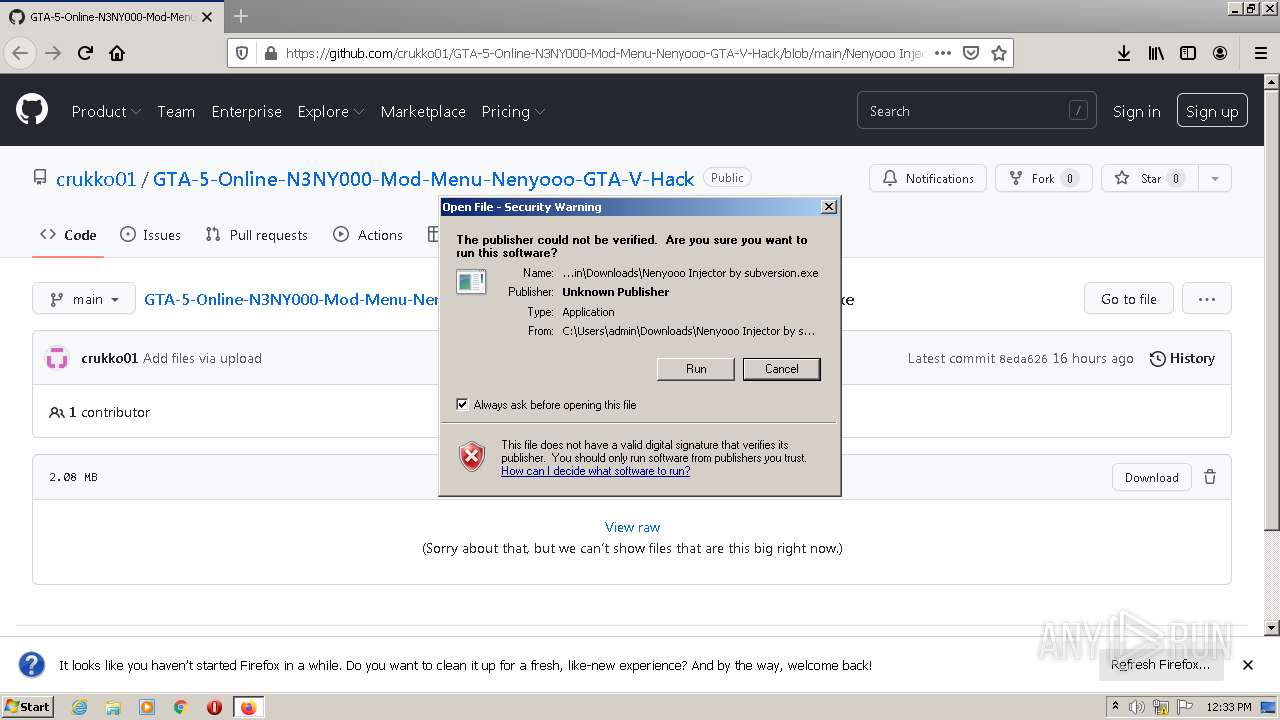Viewport: 1280px width, 720px height.
Task: Switch to the Code tab
Action: click(68, 235)
